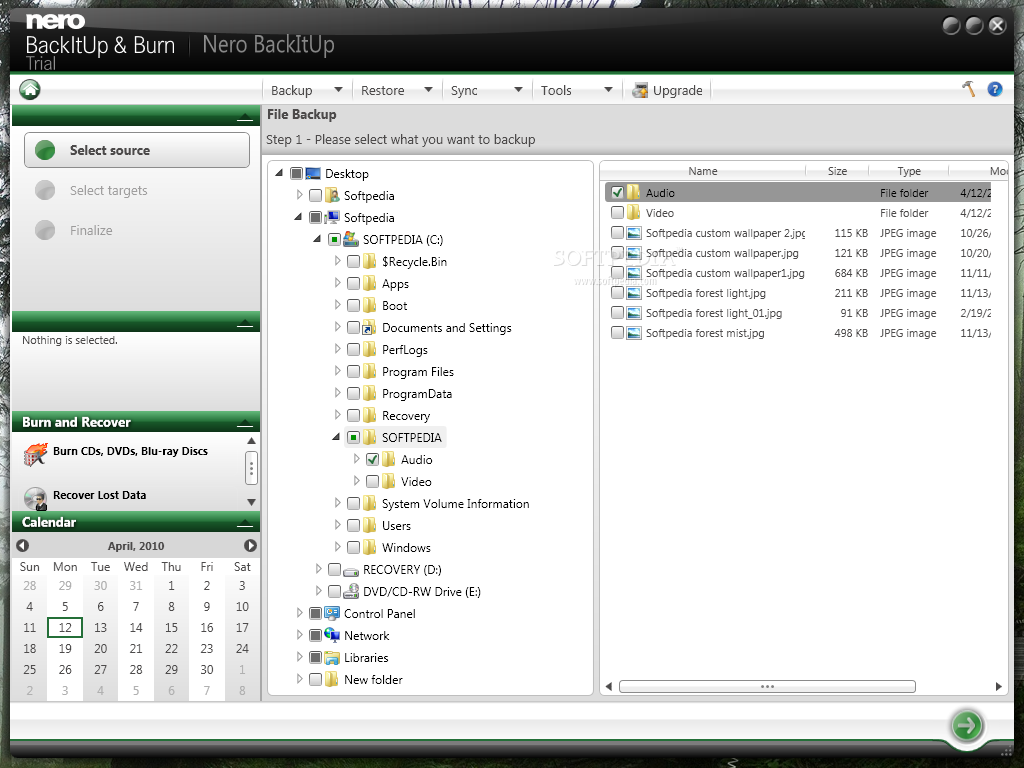
Task: Click the Libraries icon in tree
Action: pyautogui.click(x=332, y=658)
